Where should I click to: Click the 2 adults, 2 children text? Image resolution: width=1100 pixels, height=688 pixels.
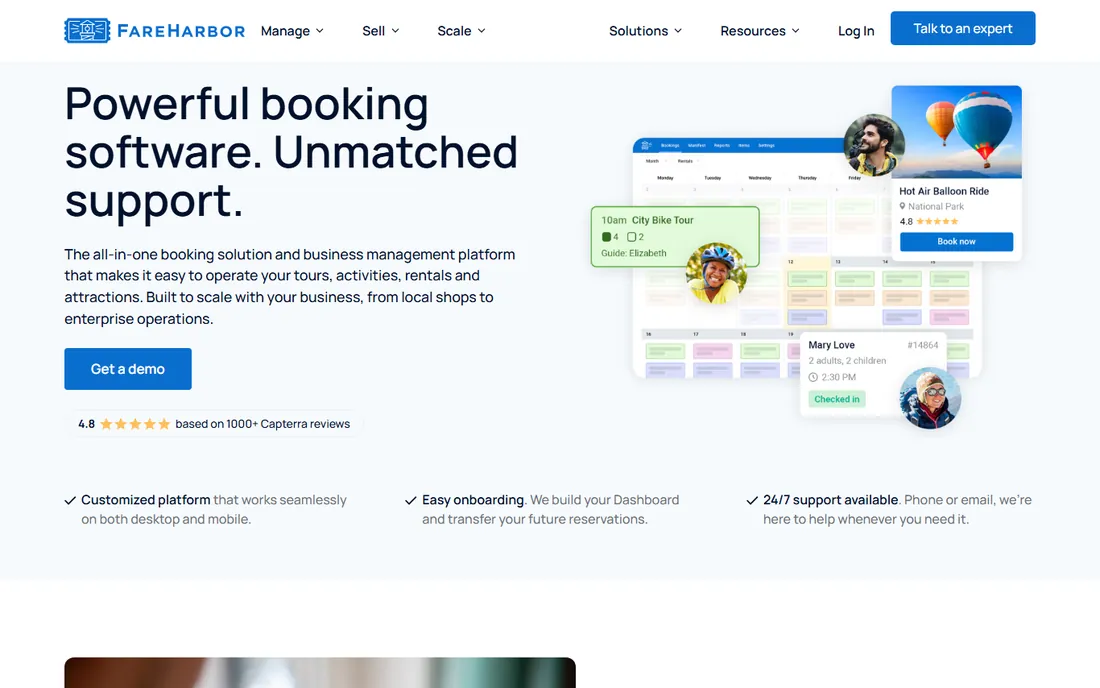(x=847, y=360)
